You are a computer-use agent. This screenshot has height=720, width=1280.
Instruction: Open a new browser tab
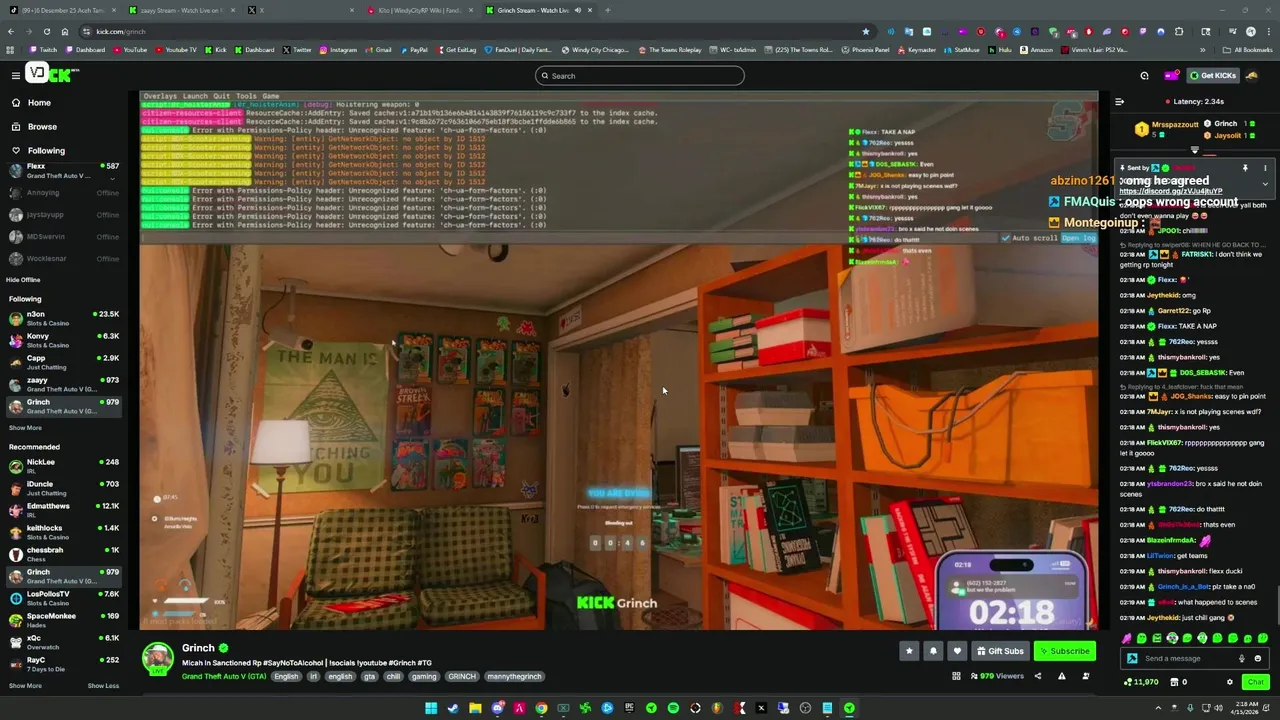(x=607, y=10)
